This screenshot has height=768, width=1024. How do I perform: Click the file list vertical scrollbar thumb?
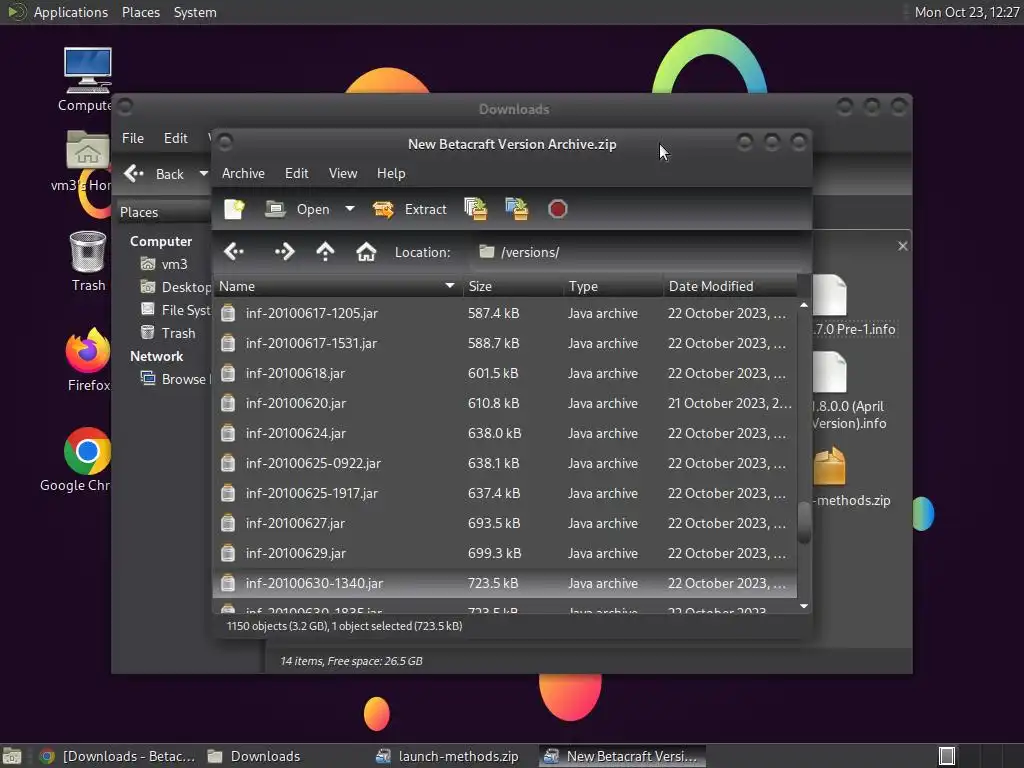tap(804, 522)
